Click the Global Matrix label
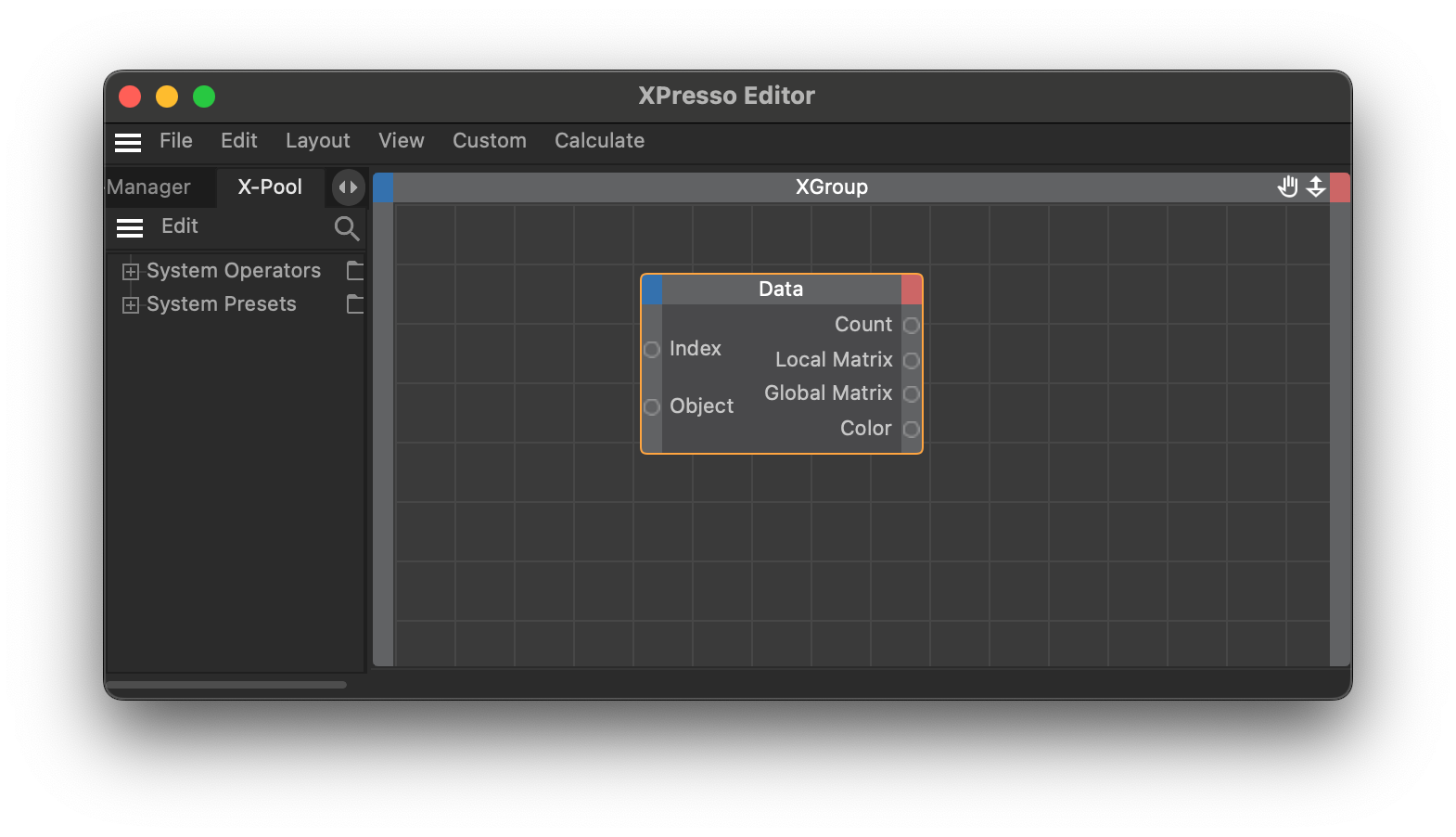The height and width of the screenshot is (837, 1456). coord(828,393)
